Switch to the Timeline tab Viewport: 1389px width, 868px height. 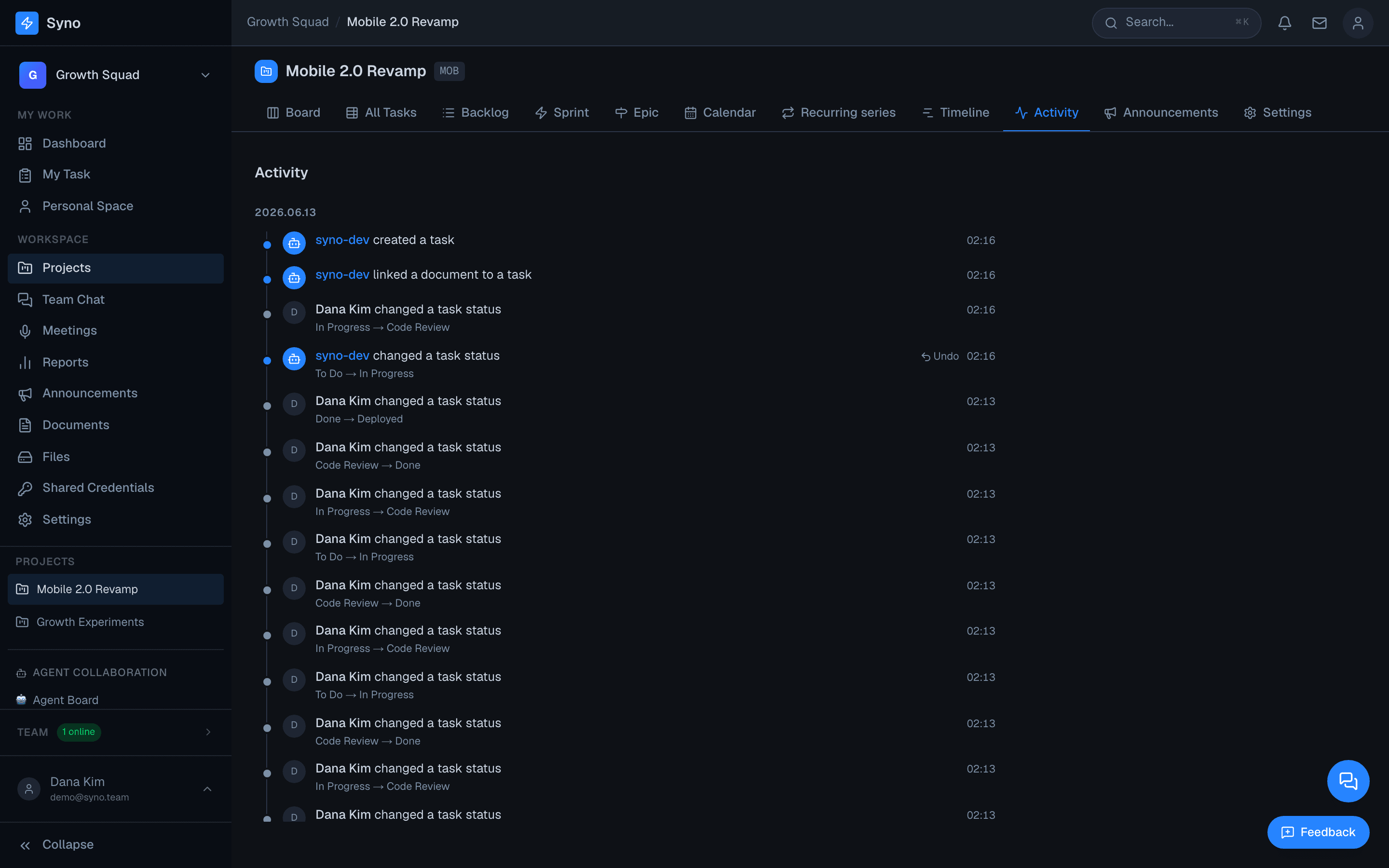pos(955,112)
